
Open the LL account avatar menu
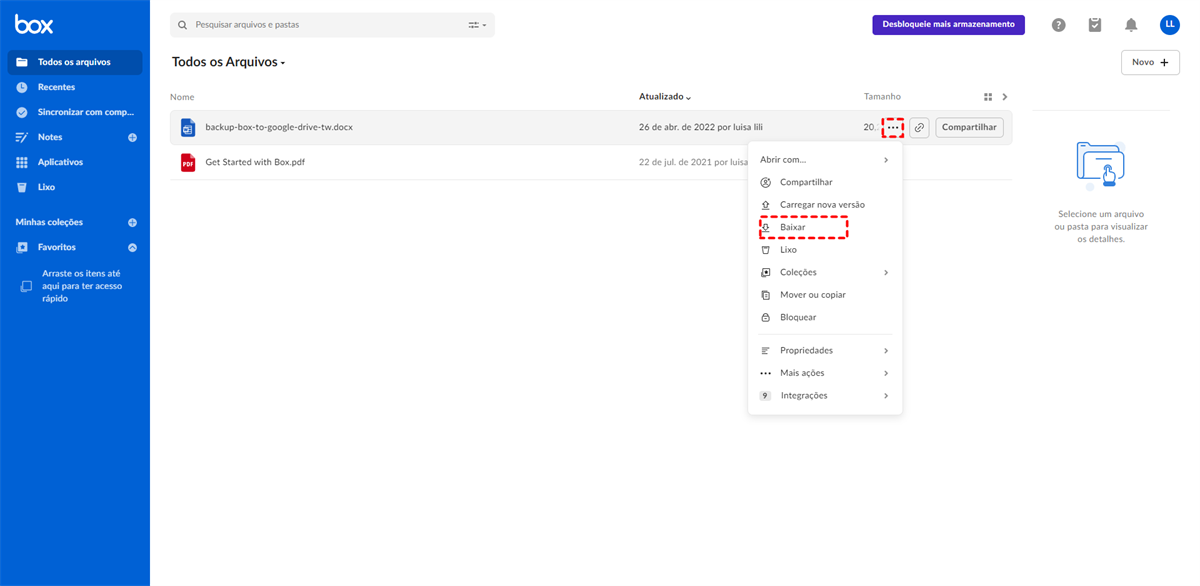point(1169,25)
